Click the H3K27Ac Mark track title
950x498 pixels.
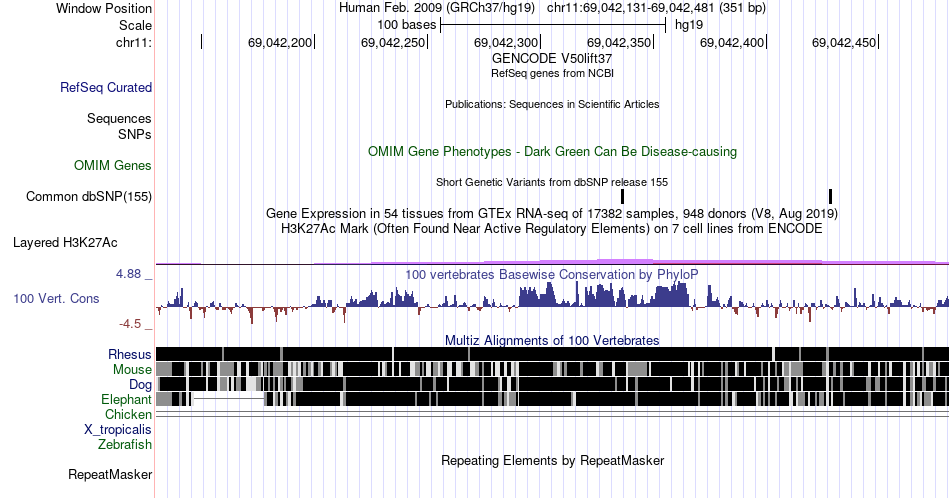[552, 228]
